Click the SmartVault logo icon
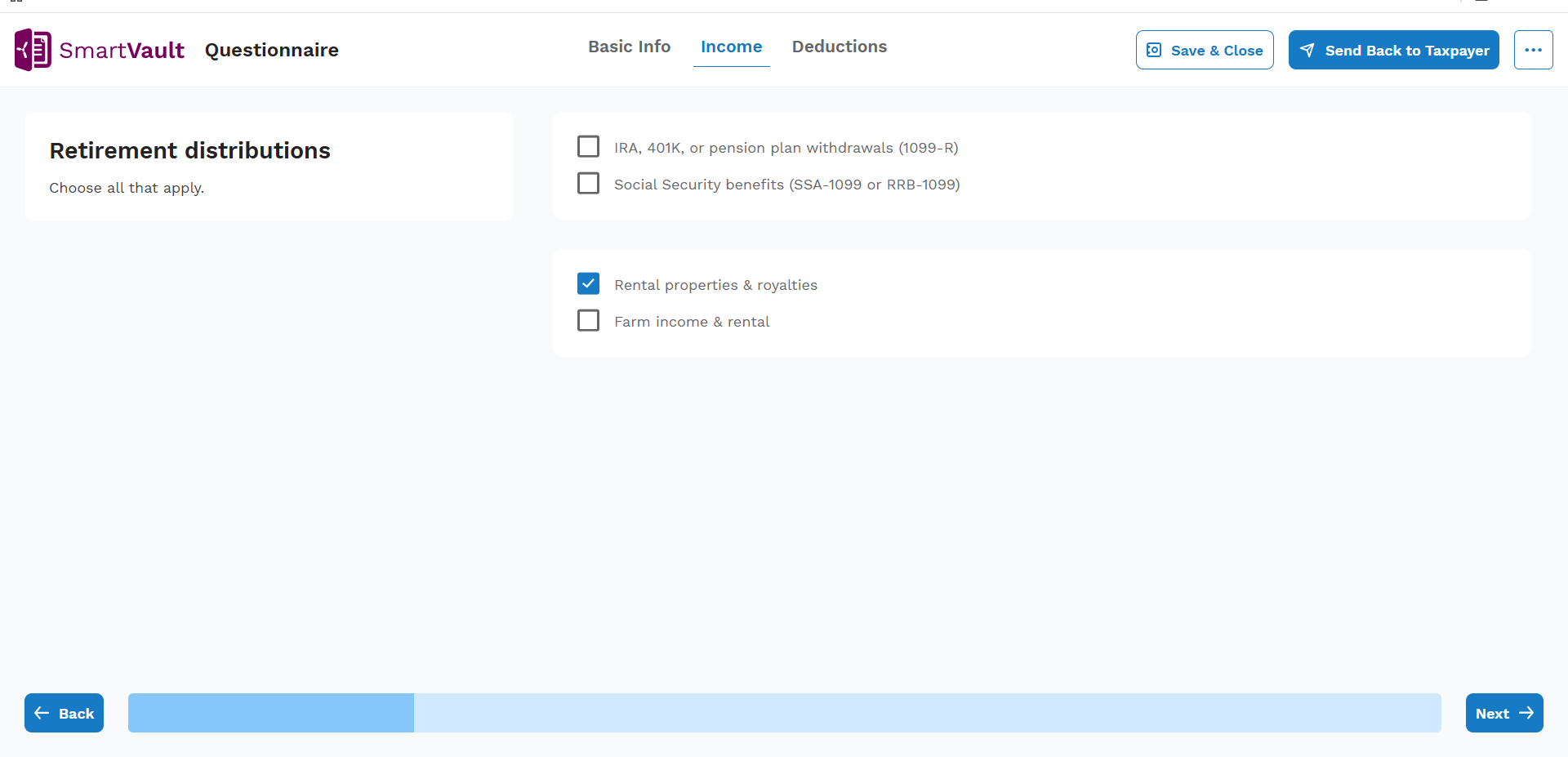Screen dimensions: 1568x757 coord(33,50)
